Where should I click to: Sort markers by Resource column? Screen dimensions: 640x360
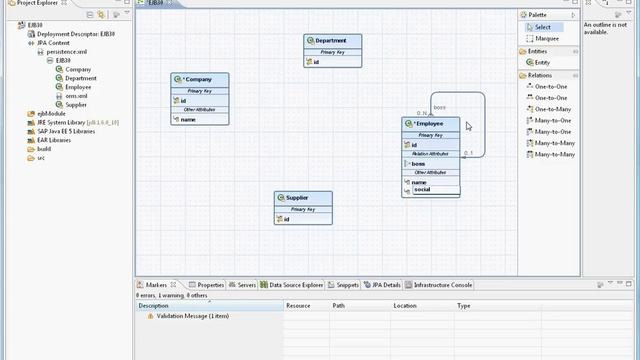(307, 306)
